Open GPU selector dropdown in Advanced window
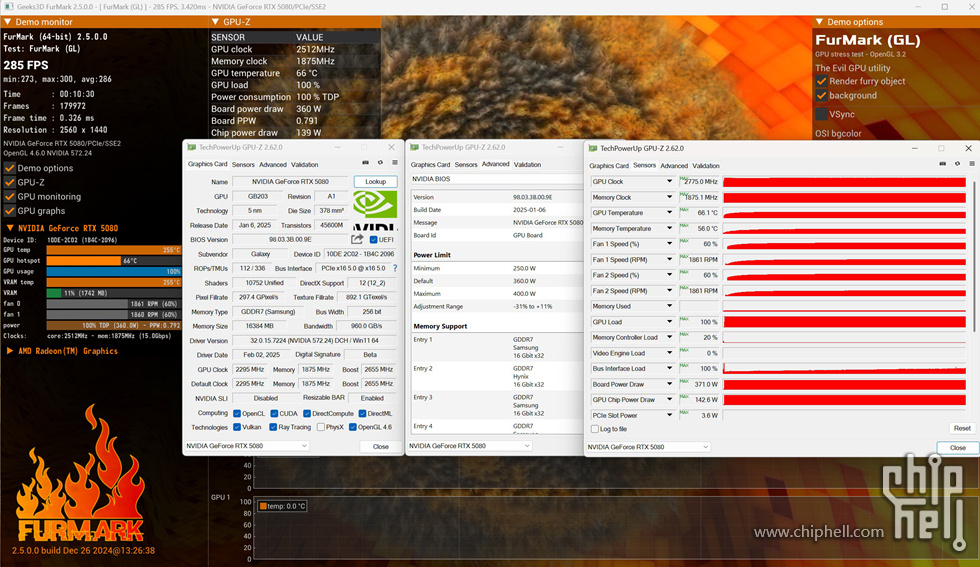Image resolution: width=980 pixels, height=567 pixels. (470, 446)
